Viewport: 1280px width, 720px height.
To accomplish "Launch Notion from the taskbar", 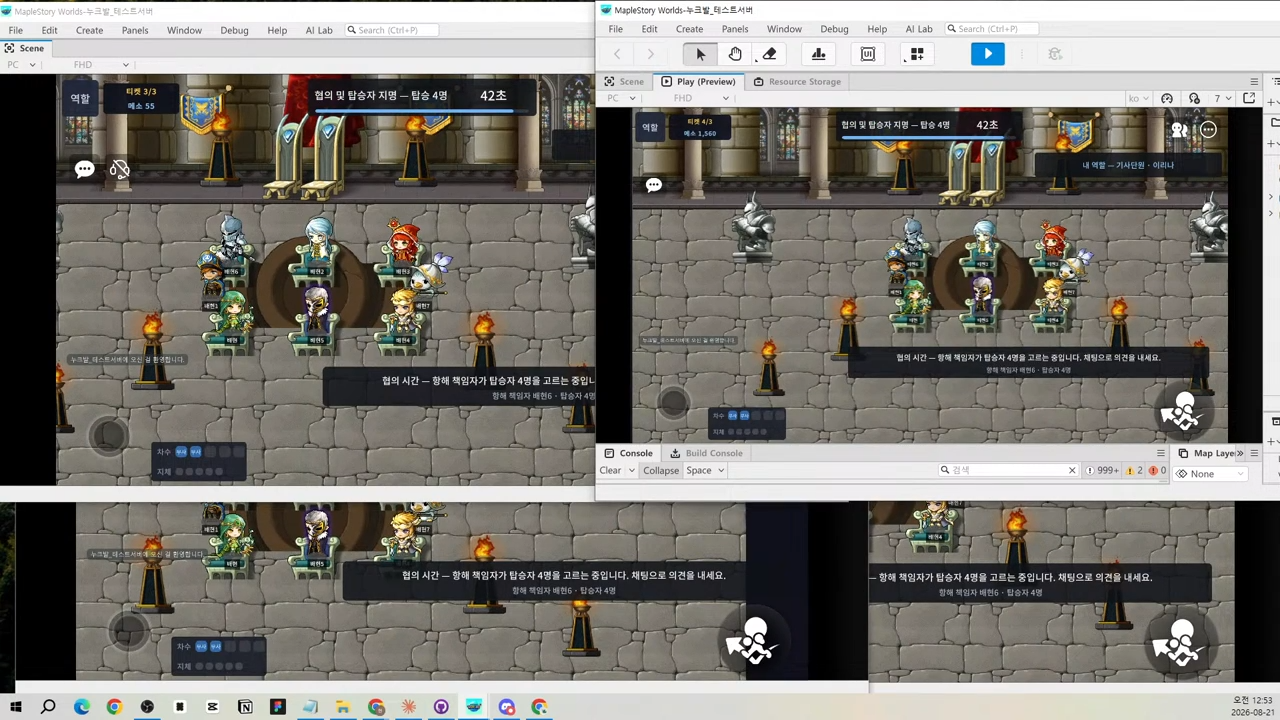I will pyautogui.click(x=245, y=707).
